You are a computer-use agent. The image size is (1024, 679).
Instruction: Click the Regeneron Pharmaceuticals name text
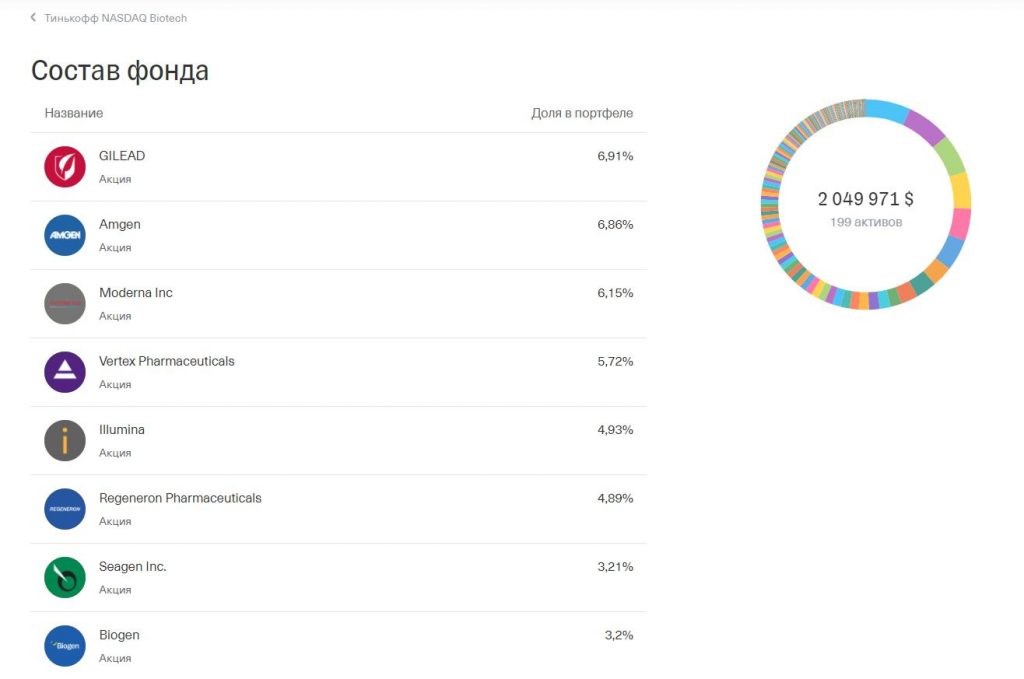click(180, 498)
